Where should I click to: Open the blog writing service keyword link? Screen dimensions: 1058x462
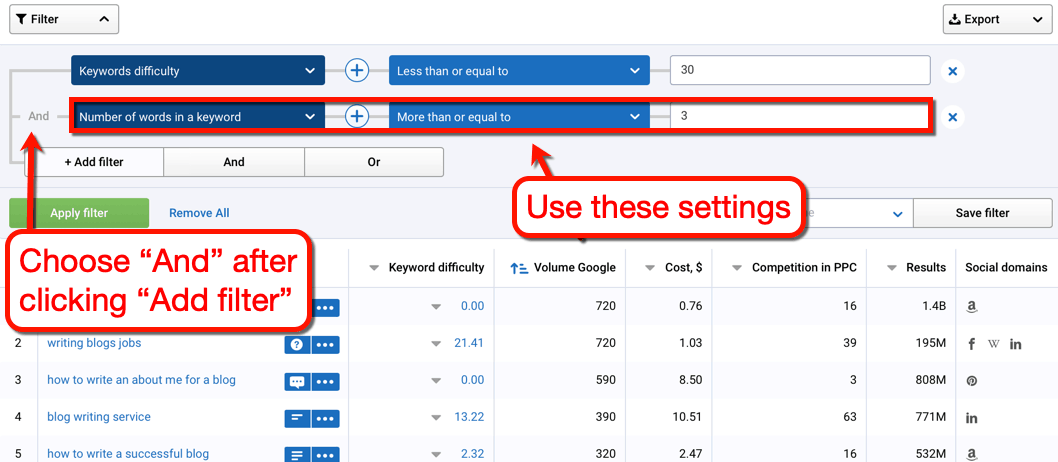click(99, 417)
